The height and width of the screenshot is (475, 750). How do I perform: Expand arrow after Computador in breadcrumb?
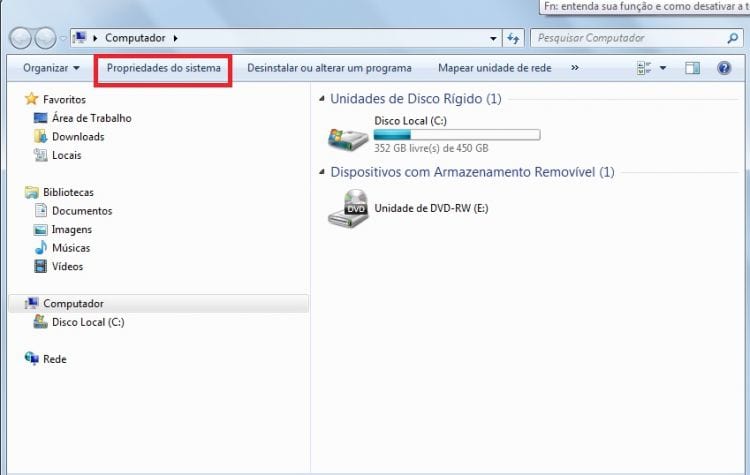tap(176, 38)
